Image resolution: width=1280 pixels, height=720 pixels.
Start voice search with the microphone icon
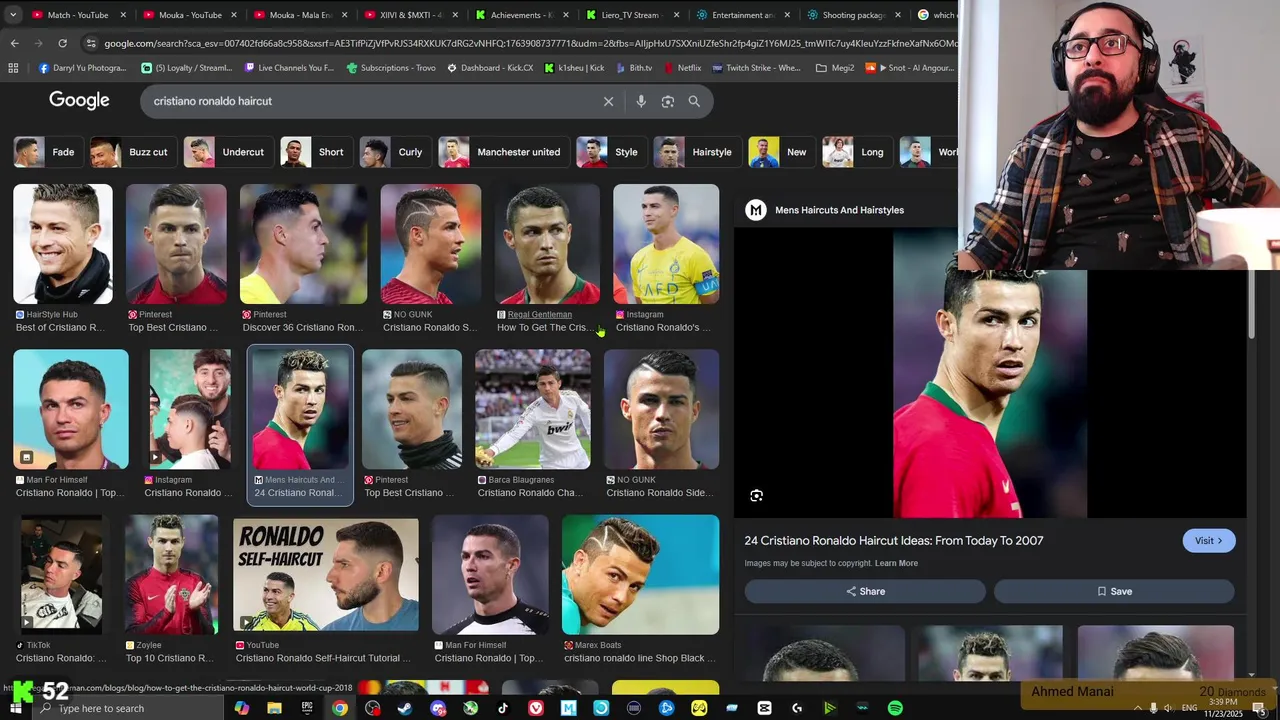point(641,101)
